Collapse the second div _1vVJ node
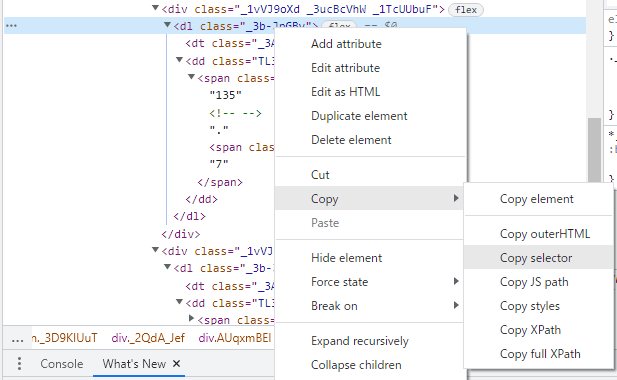 point(155,250)
